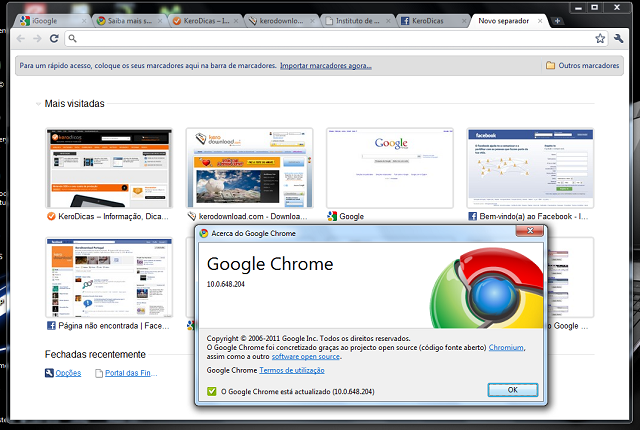The height and width of the screenshot is (430, 640).
Task: Close the Saiba mais tab
Action: [x=160, y=21]
